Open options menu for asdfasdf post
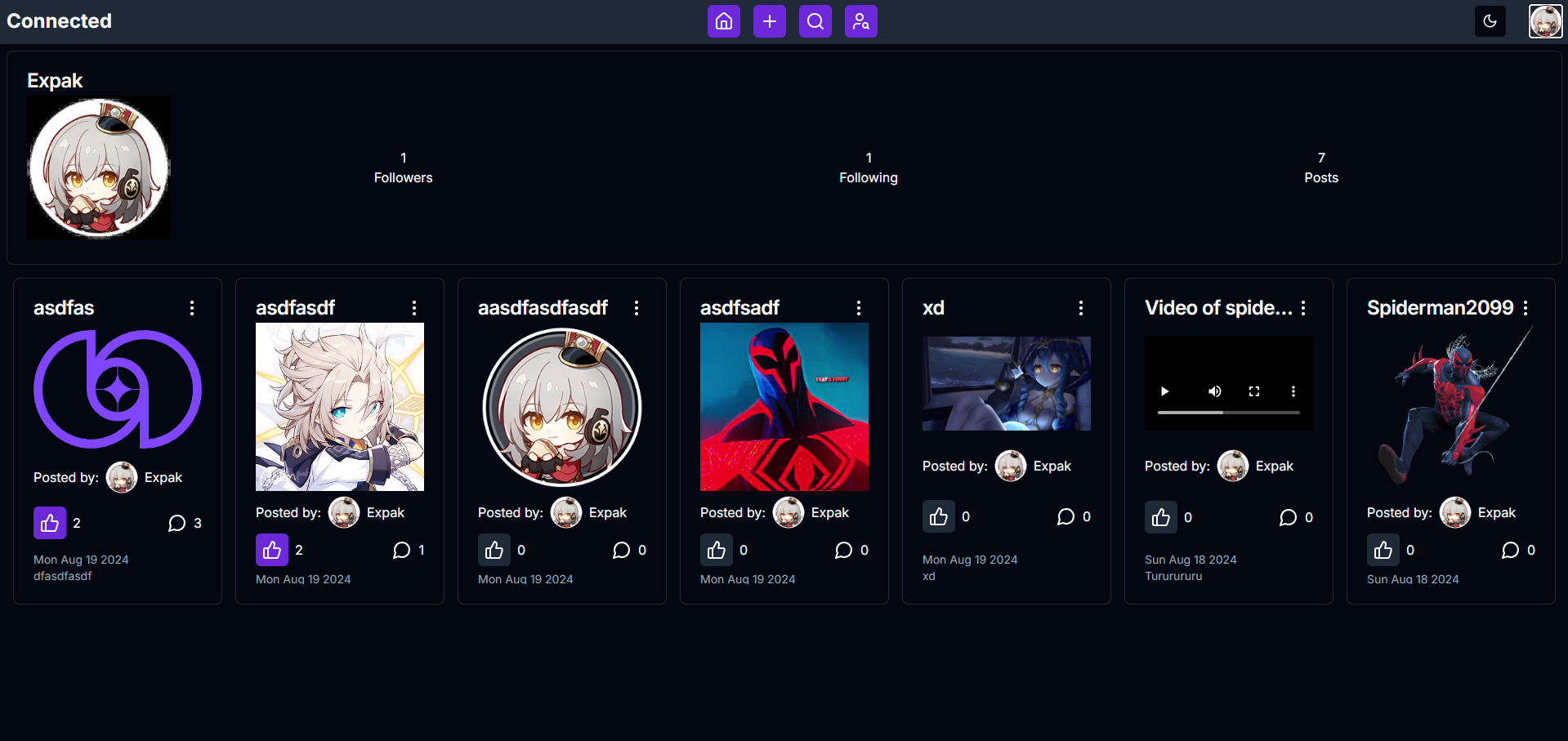The width and height of the screenshot is (1568, 741). (x=414, y=308)
